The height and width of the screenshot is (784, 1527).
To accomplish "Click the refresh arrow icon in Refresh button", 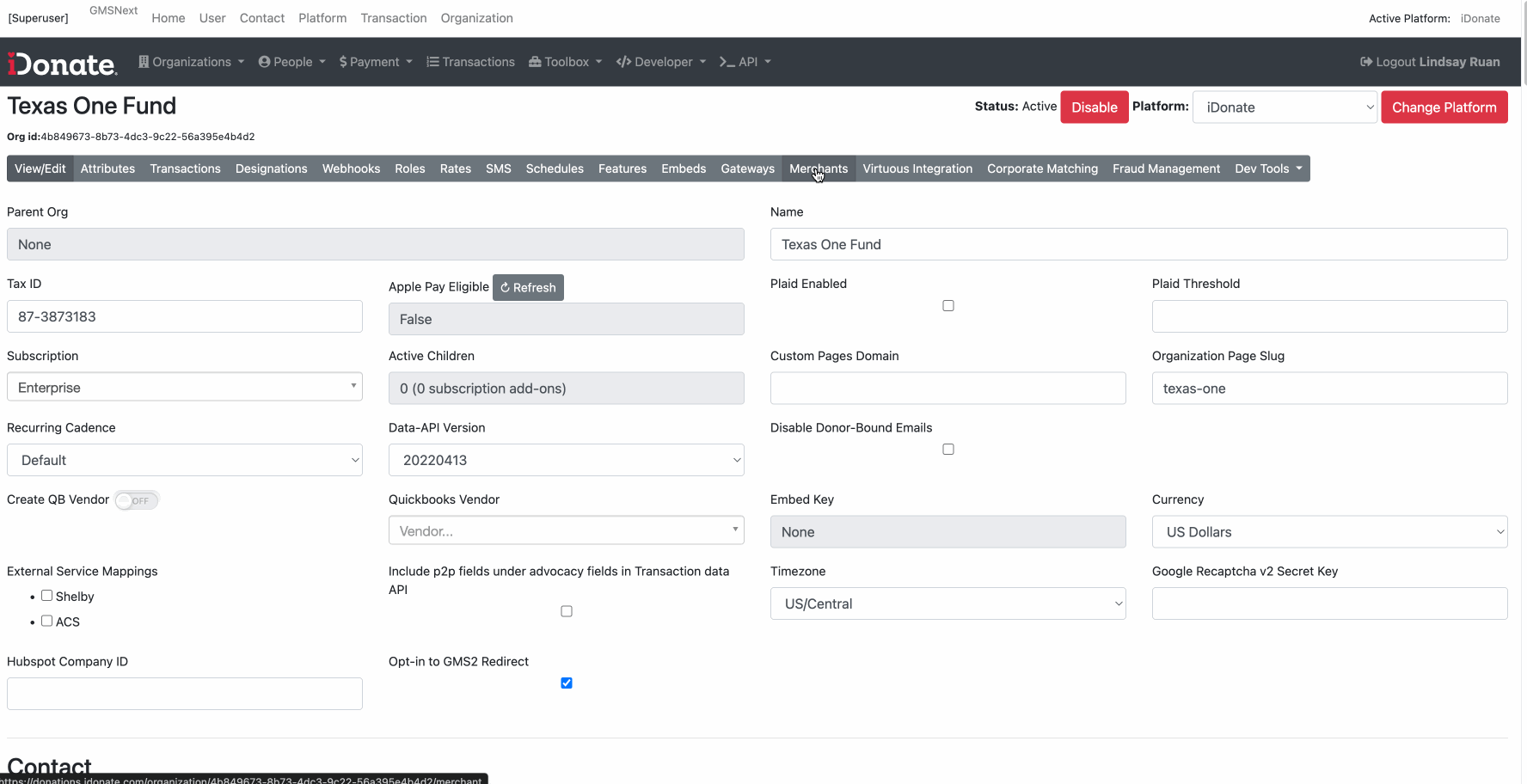I will [506, 288].
